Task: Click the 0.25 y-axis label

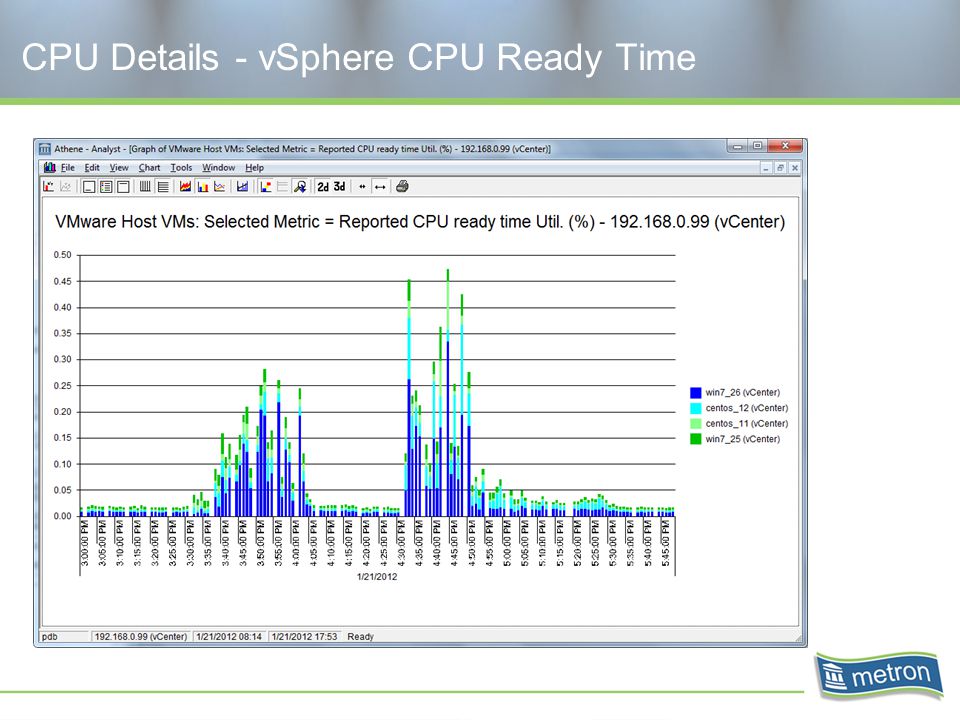Action: pos(62,386)
